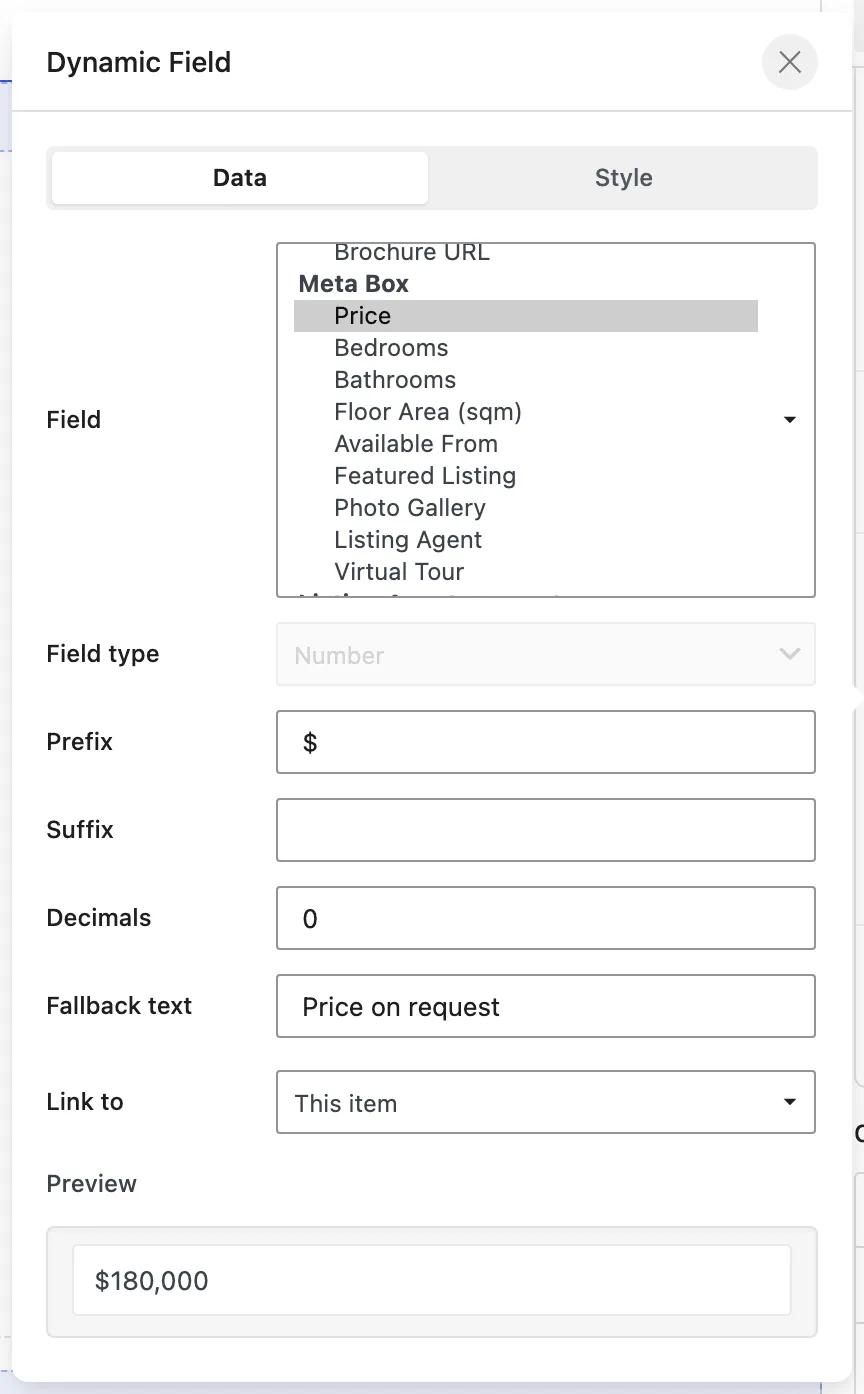864x1394 pixels.
Task: Focus the empty Suffix input field
Action: tap(546, 830)
